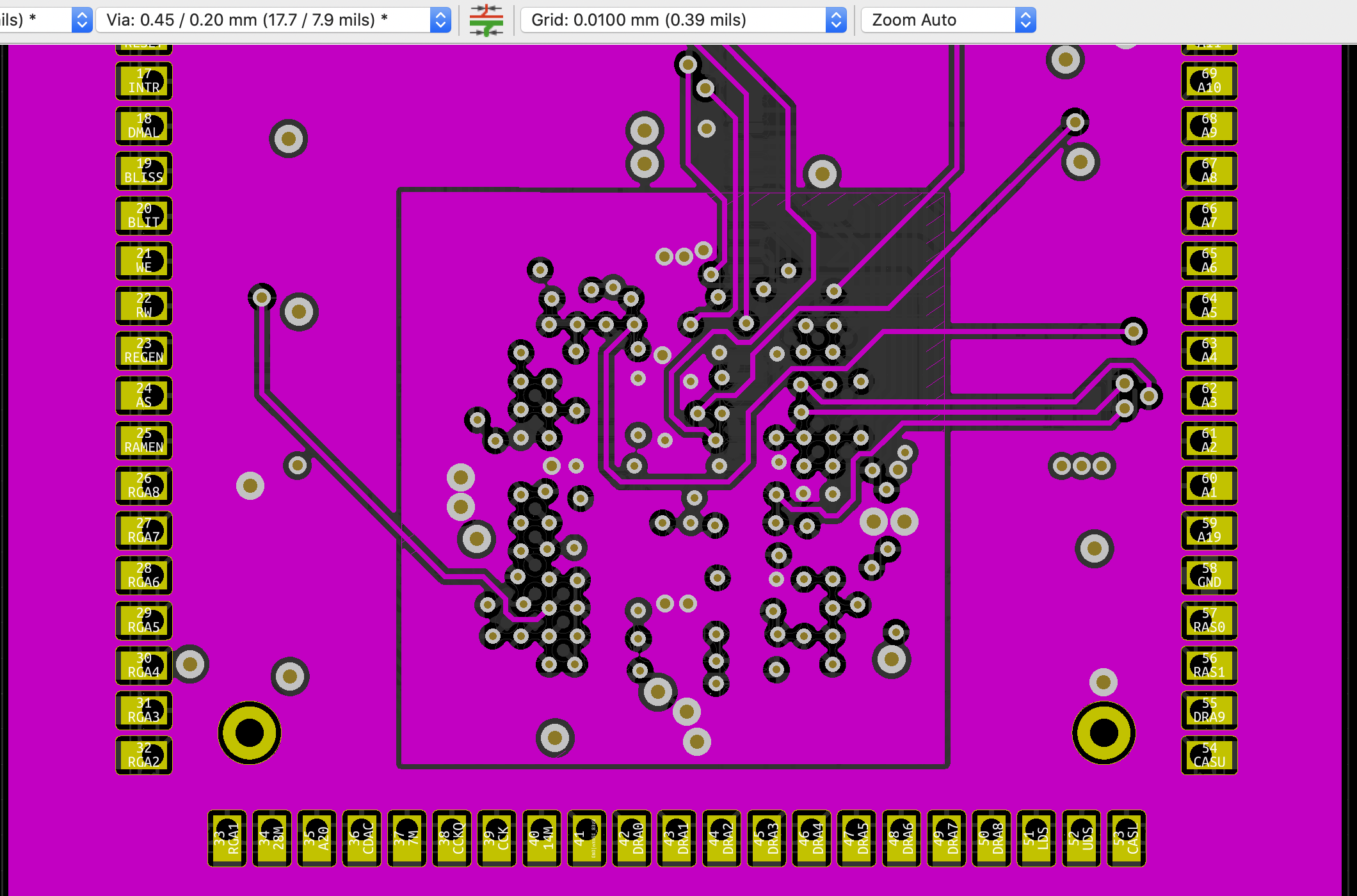The width and height of the screenshot is (1357, 896).
Task: Click the bottom-right yellow mounting hole
Action: [x=1104, y=733]
